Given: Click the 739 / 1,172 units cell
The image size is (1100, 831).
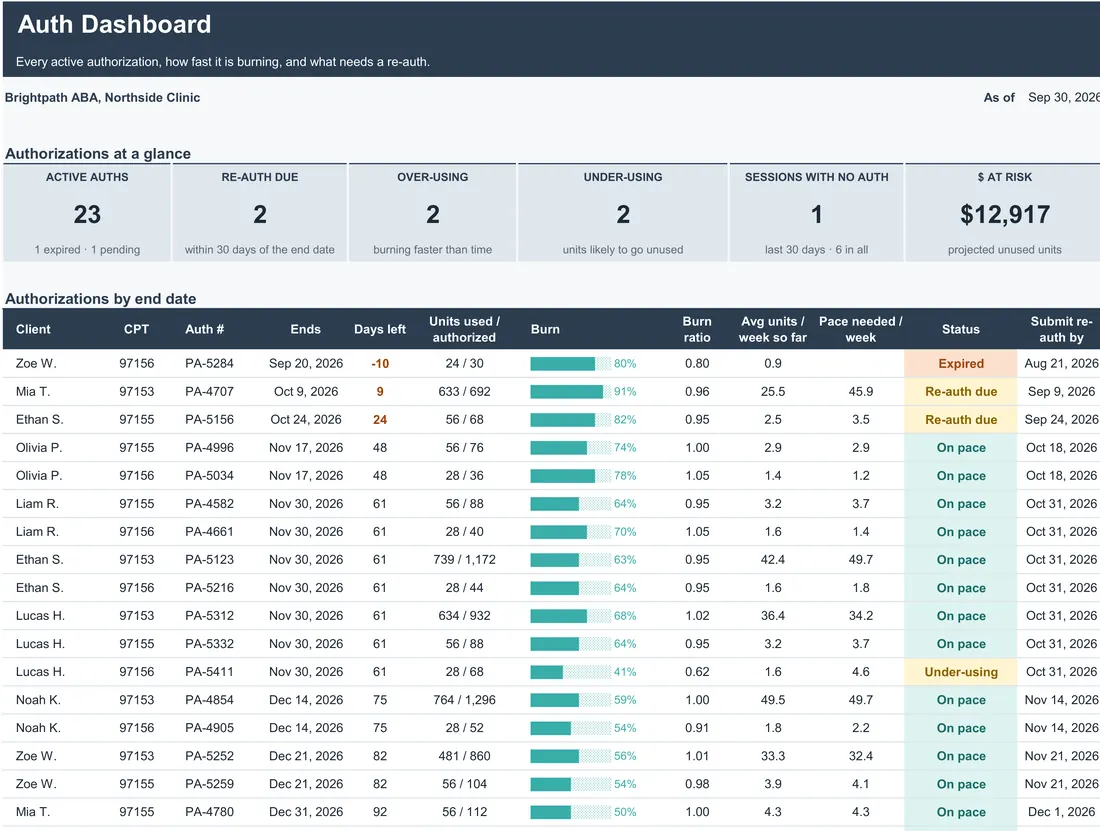Looking at the screenshot, I should pyautogui.click(x=464, y=560).
